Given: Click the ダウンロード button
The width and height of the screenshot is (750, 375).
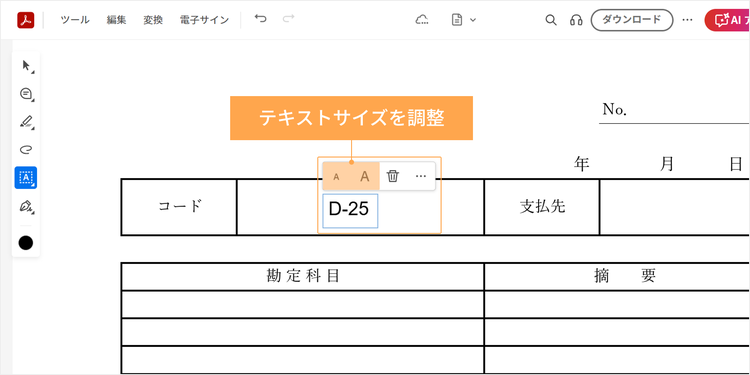Looking at the screenshot, I should click(x=632, y=20).
